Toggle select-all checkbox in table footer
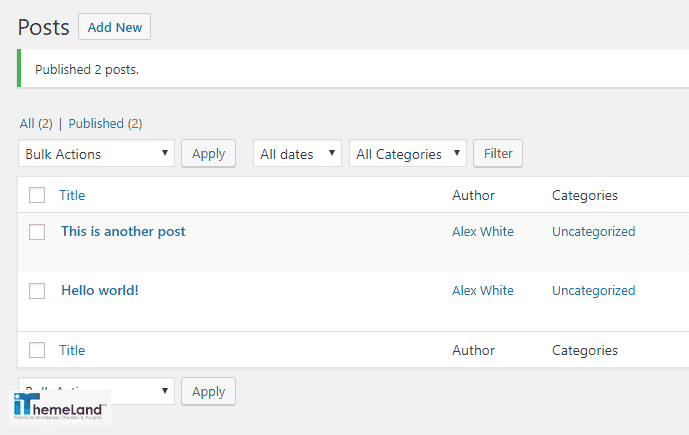Screen dimensions: 689x435 pyautogui.click(x=37, y=350)
